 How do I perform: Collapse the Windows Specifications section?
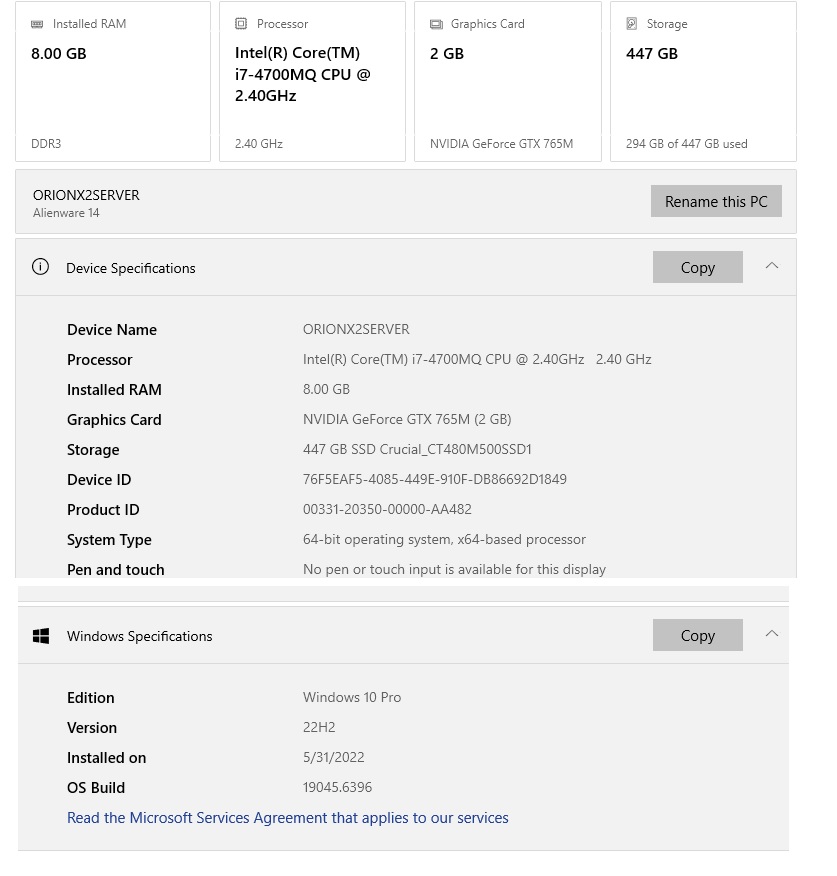pos(771,634)
